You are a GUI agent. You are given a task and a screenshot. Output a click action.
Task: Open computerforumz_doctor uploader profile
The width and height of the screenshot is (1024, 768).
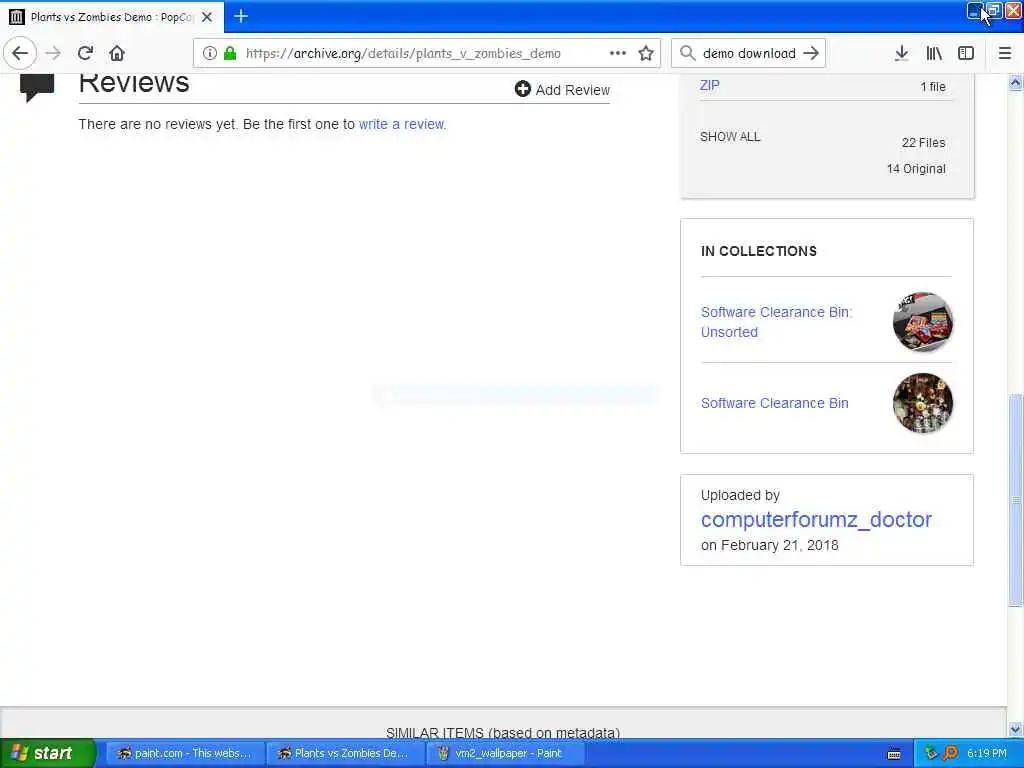(816, 520)
